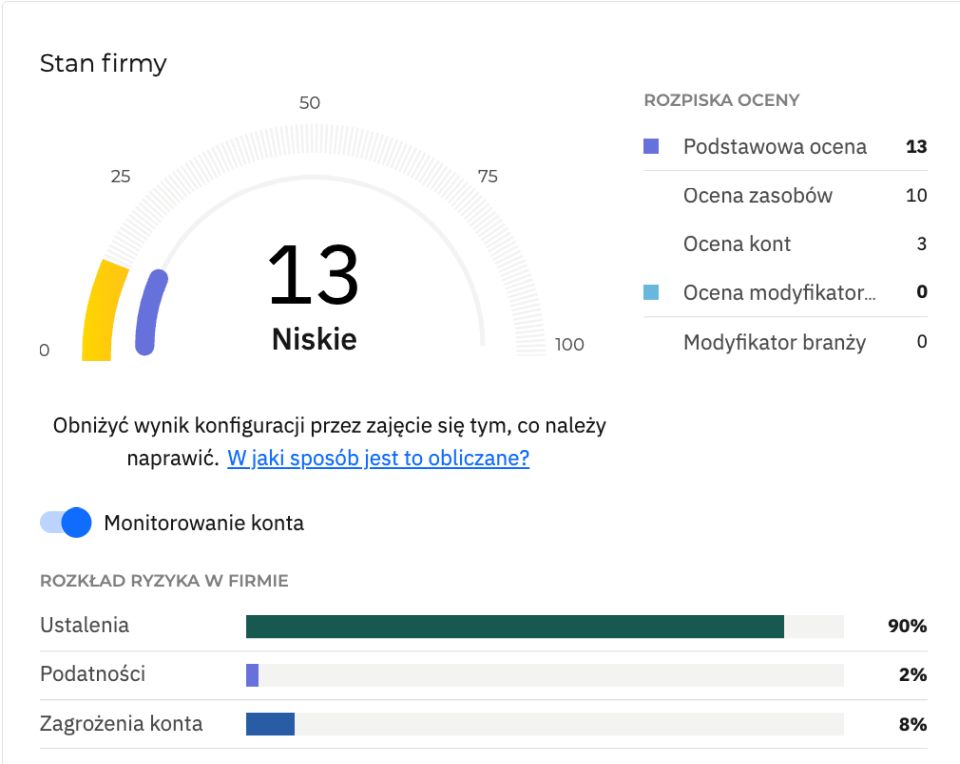Toggle the Monitorowanie konta switch

[x=66, y=523]
